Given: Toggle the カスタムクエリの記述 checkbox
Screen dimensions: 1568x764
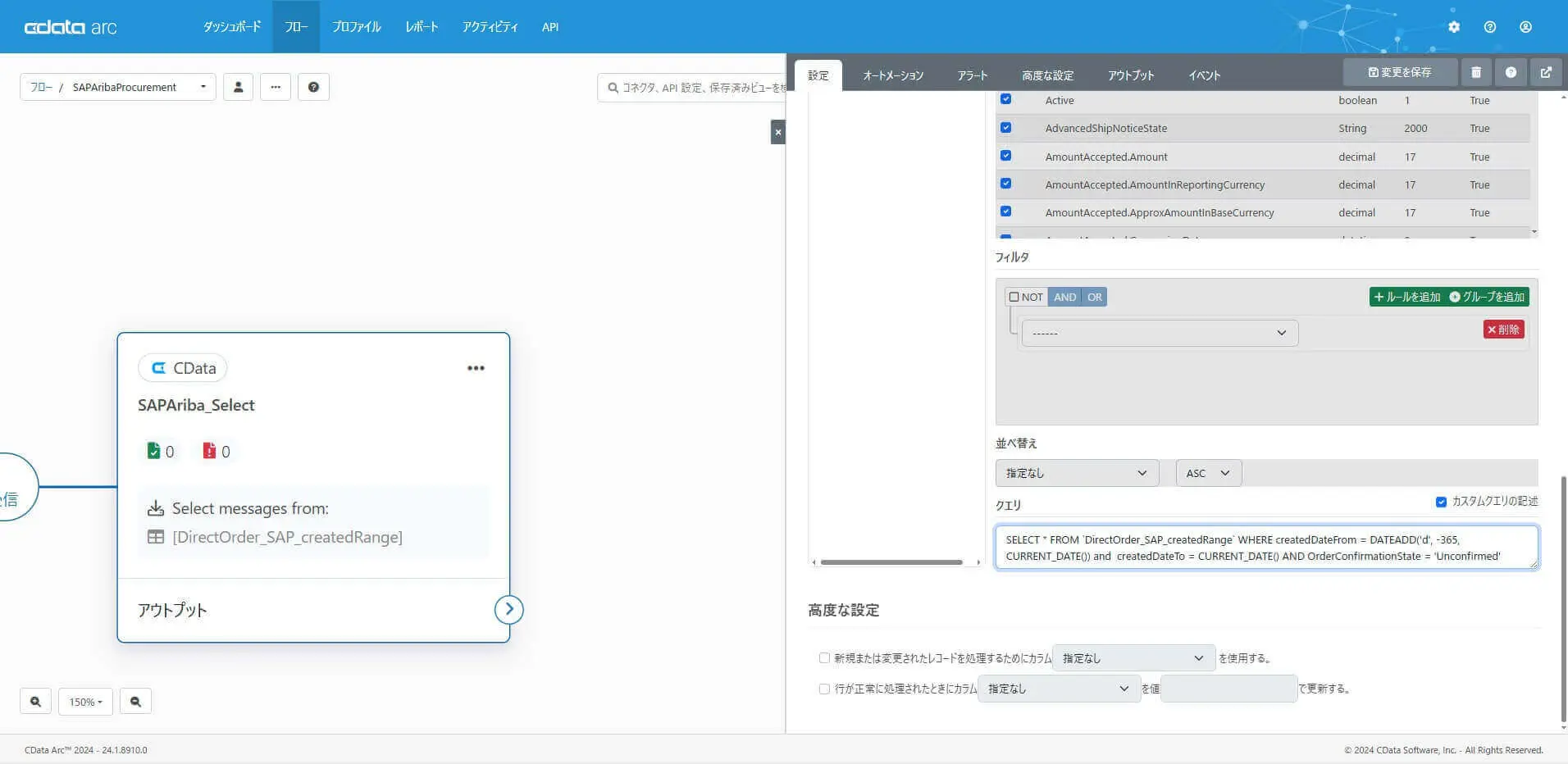Looking at the screenshot, I should pyautogui.click(x=1441, y=502).
